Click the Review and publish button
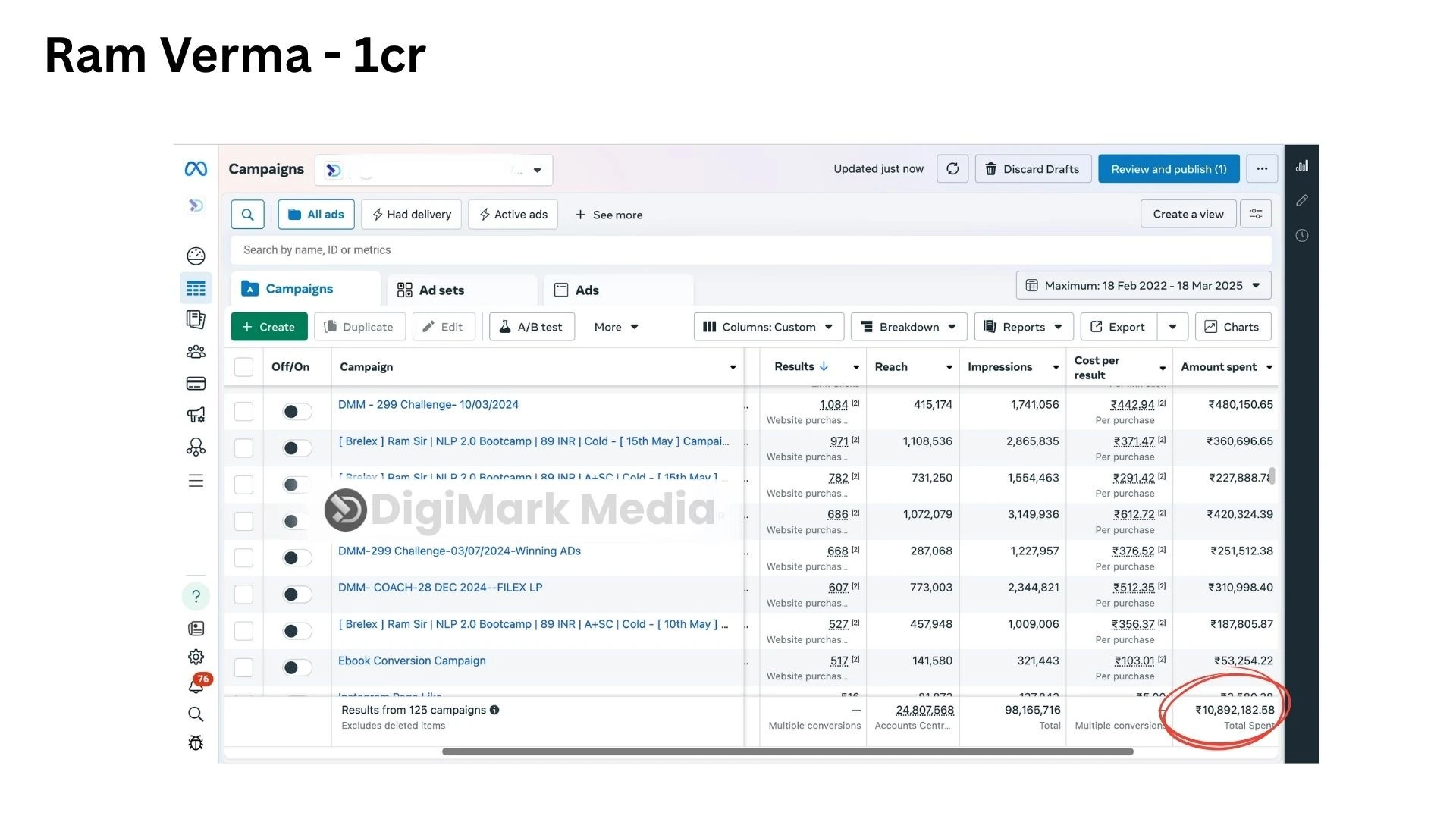 coord(1168,169)
